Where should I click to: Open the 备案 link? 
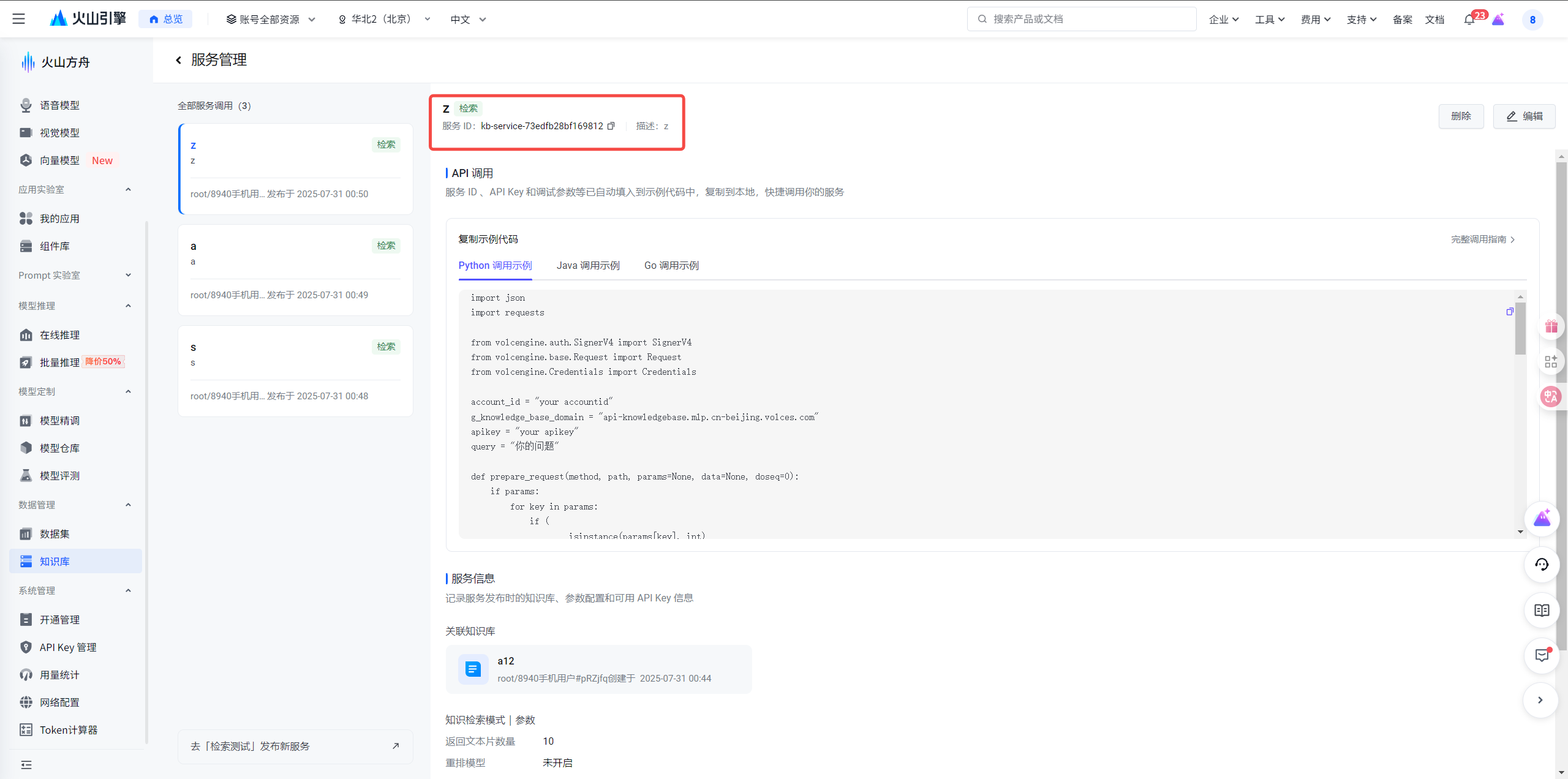(1402, 20)
